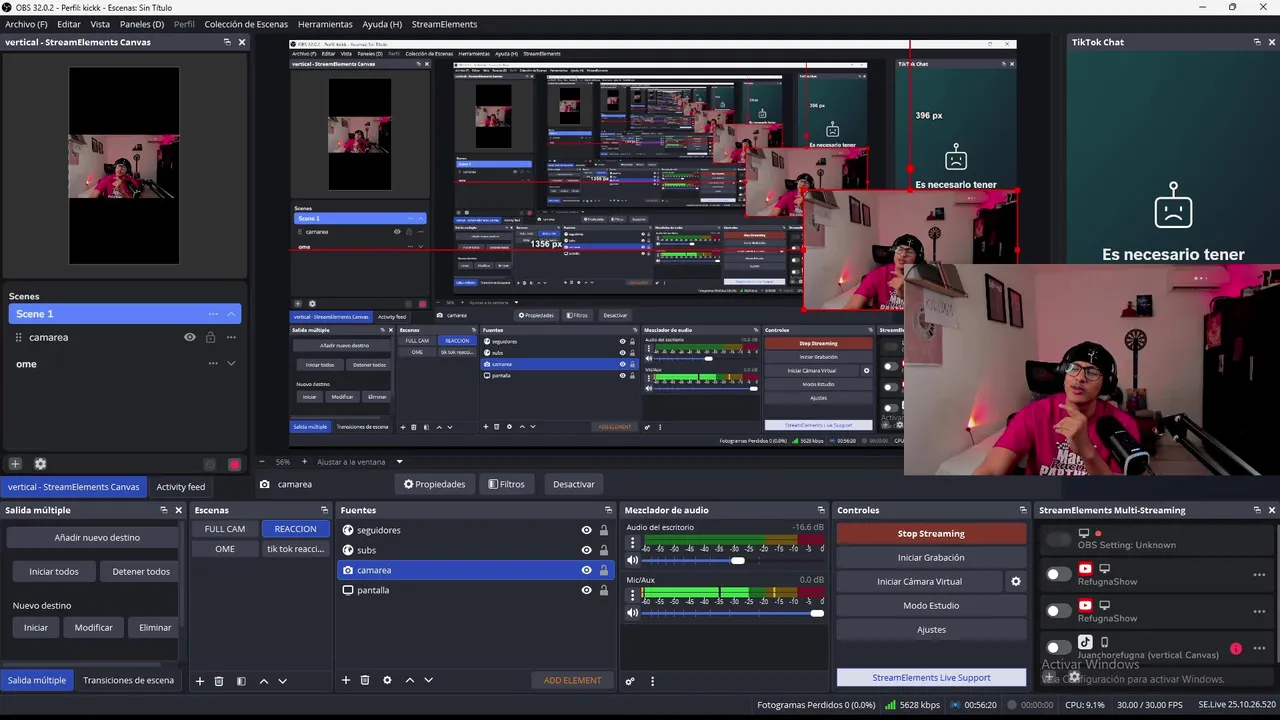The image size is (1280, 720).
Task: Open source properties gear in Fuentes toolbar
Action: tap(387, 680)
